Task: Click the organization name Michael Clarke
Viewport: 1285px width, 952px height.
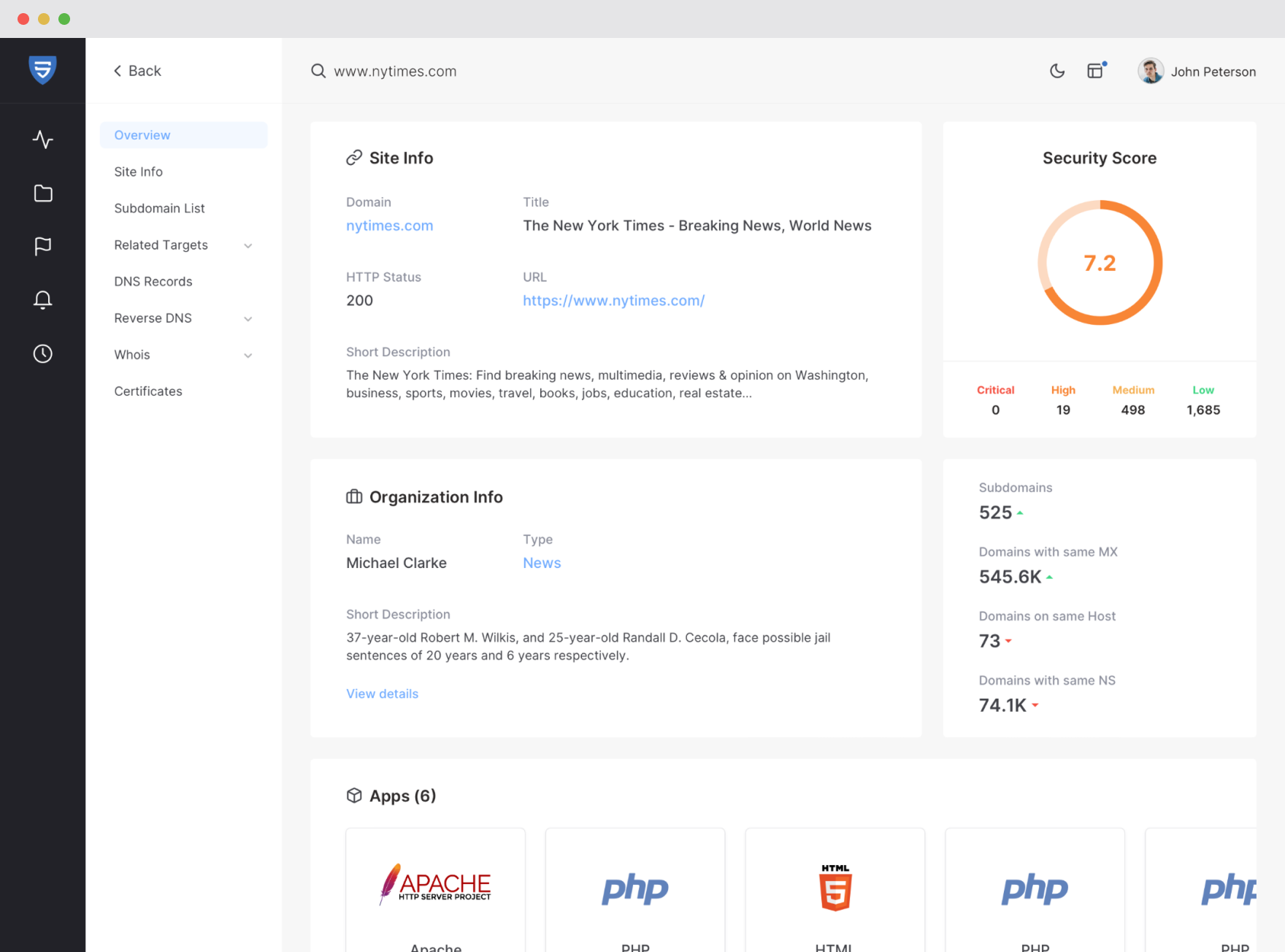Action: [x=396, y=563]
